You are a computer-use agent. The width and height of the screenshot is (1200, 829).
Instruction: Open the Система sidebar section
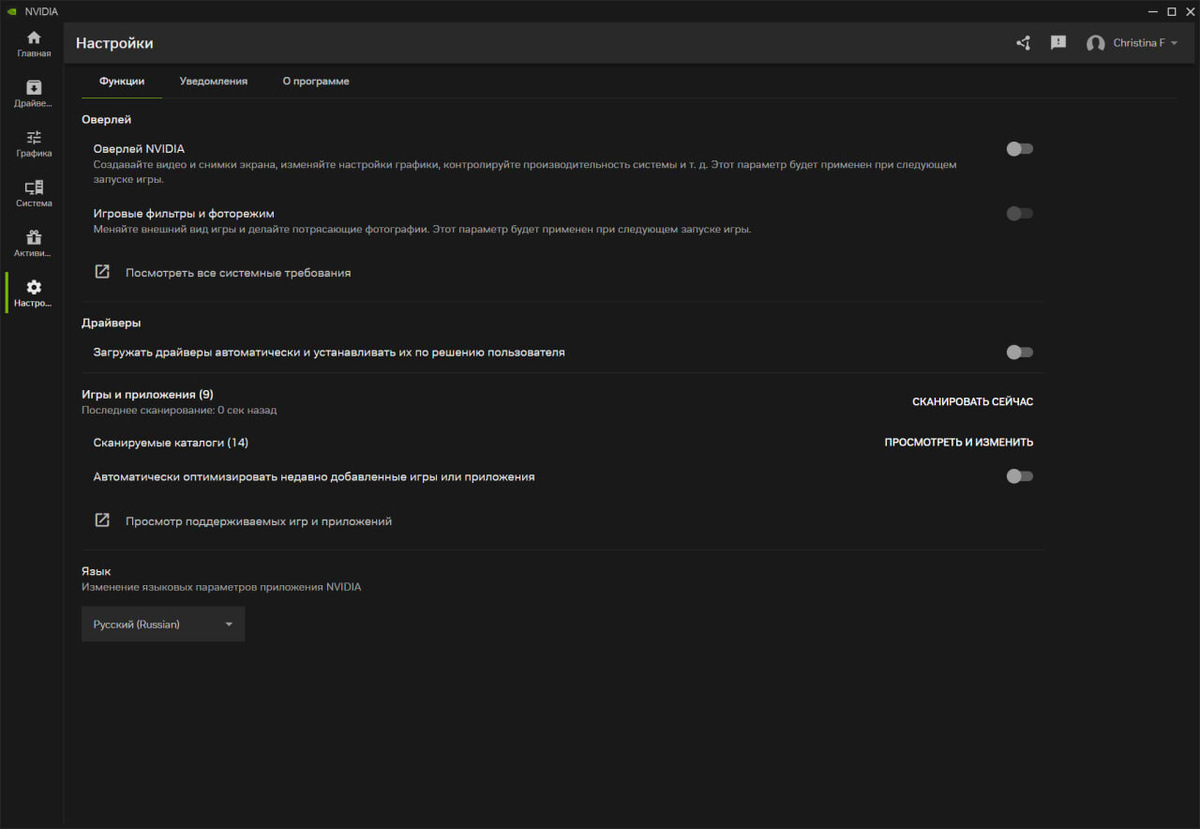point(33,194)
